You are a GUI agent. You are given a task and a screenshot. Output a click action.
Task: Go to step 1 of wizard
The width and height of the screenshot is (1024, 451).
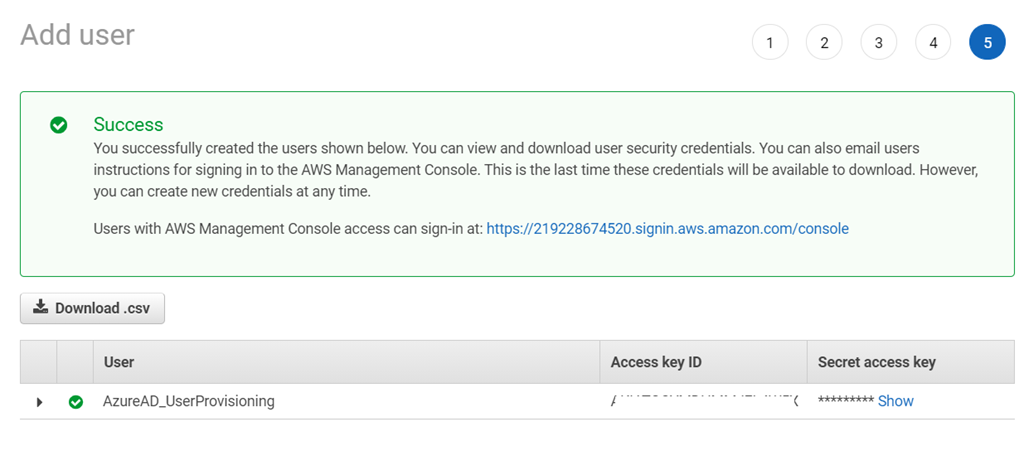[769, 42]
